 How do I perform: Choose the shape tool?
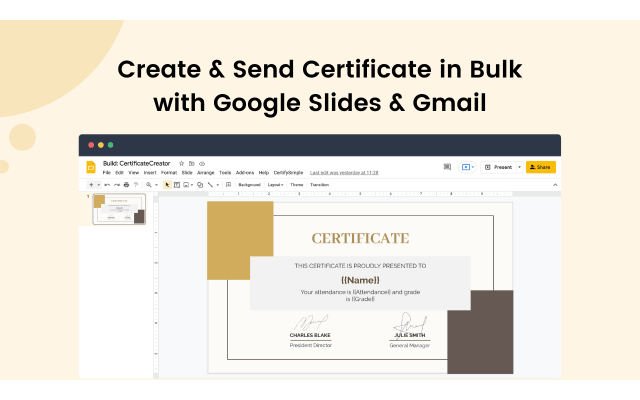200,185
